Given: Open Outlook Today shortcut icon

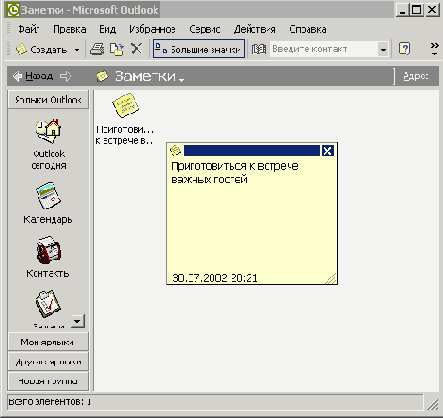Looking at the screenshot, I should (49, 131).
